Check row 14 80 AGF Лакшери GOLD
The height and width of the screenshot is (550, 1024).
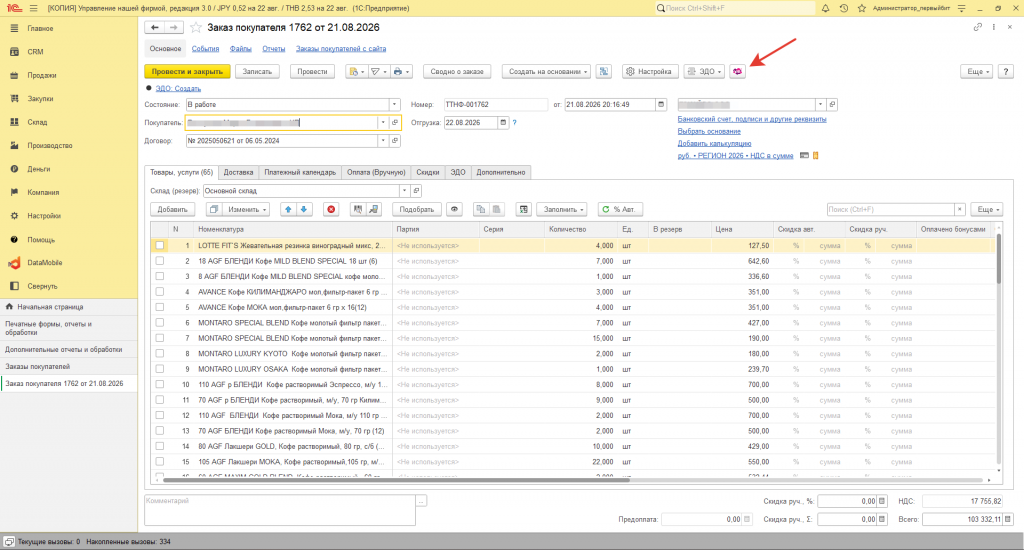pyautogui.click(x=159, y=446)
